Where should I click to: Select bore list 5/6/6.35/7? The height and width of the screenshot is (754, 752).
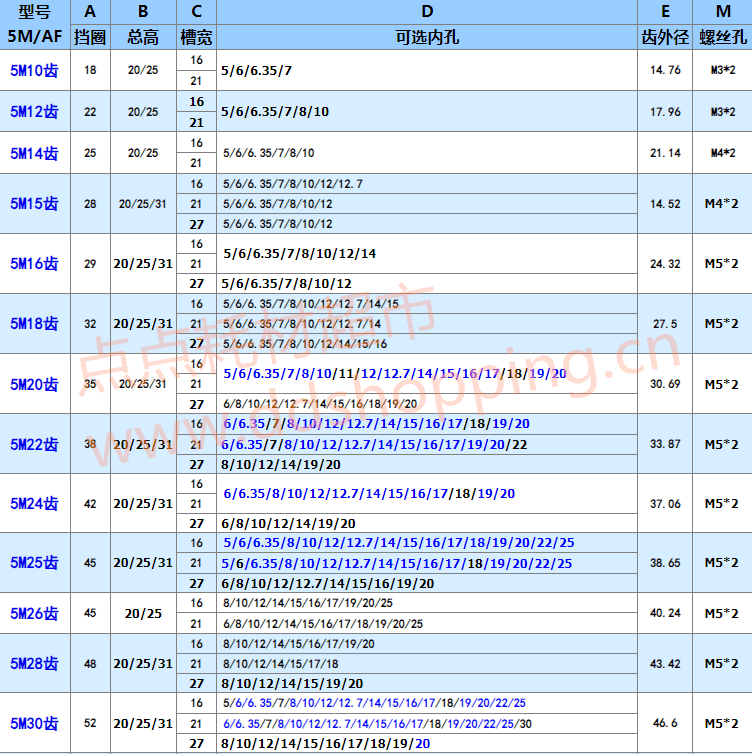coord(256,71)
